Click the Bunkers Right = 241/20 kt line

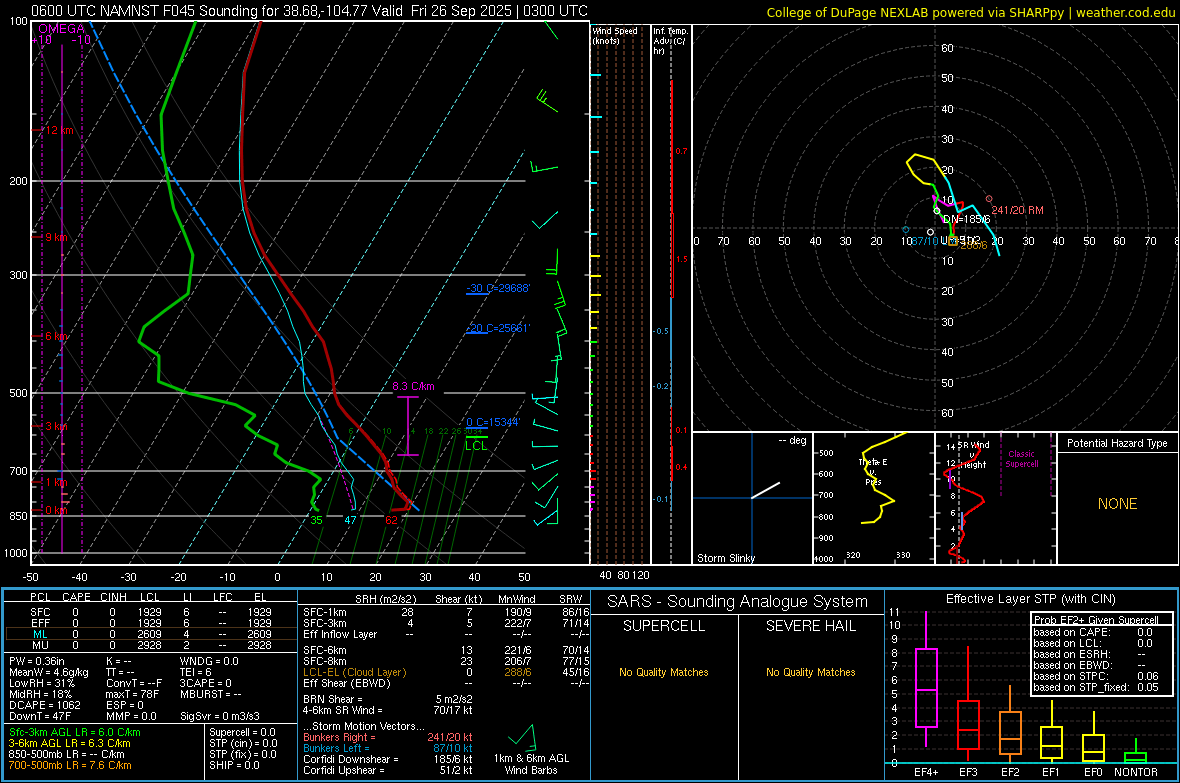click(x=388, y=737)
